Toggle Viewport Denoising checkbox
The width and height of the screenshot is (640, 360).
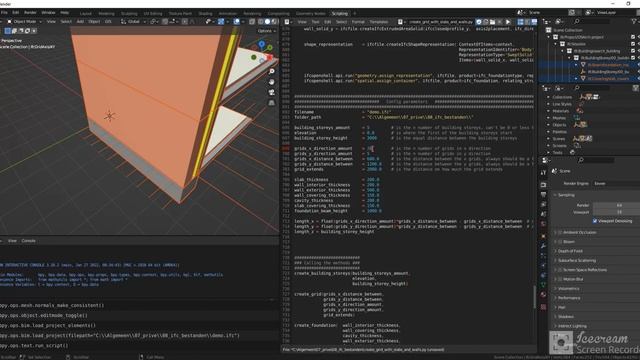pos(595,221)
